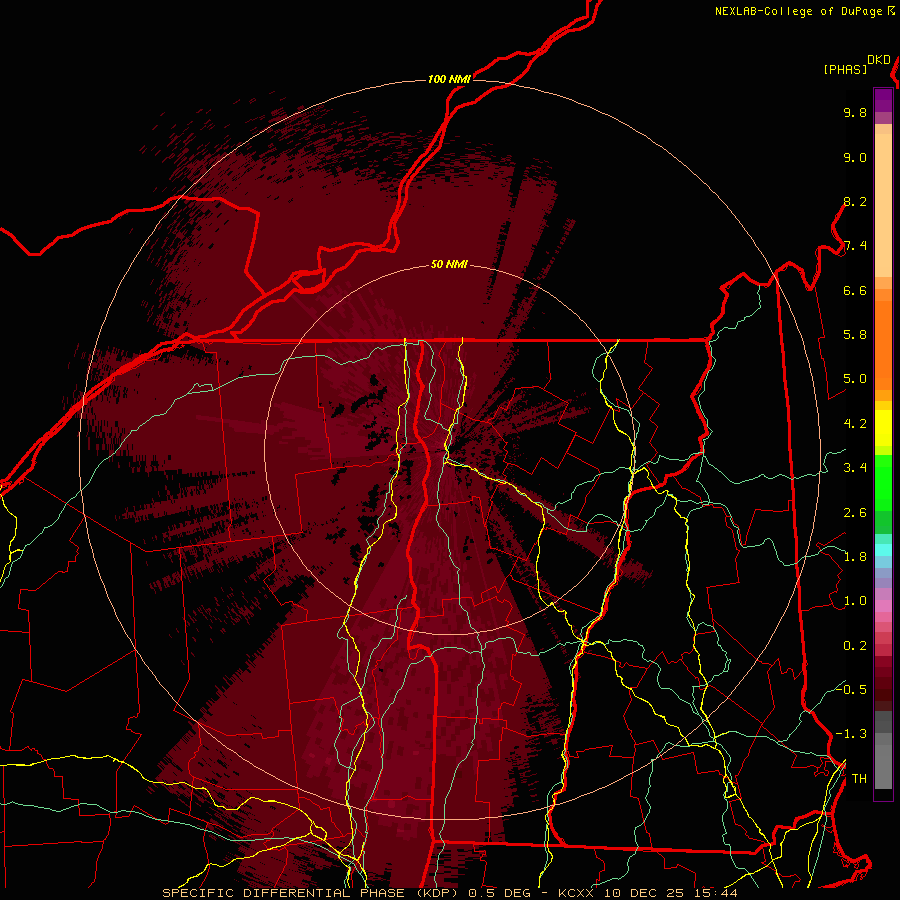Click the -0.5 color scale value
The height and width of the screenshot is (900, 900).
851,690
